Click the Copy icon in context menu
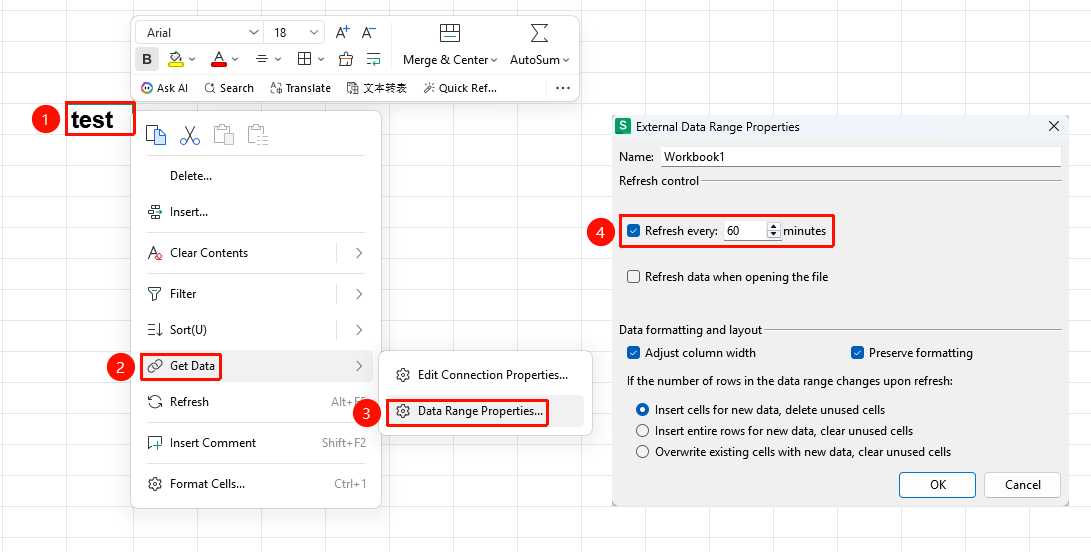The height and width of the screenshot is (552, 1091). pyautogui.click(x=156, y=134)
